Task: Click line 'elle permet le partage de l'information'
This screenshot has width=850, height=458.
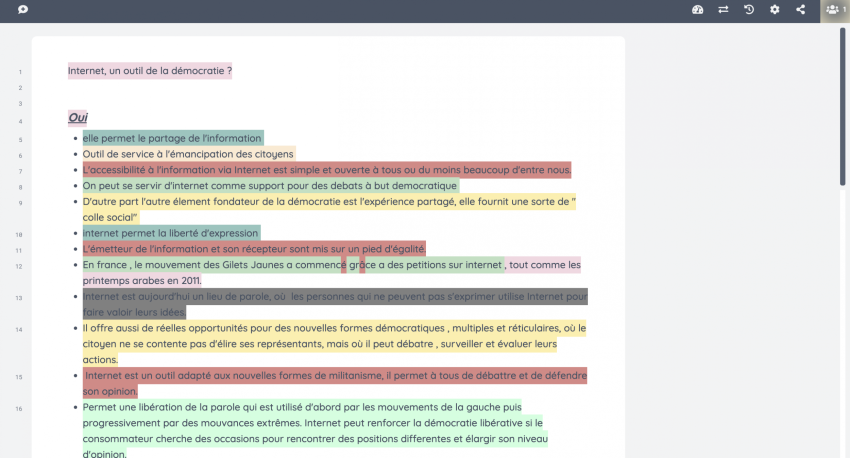Action: coord(172,138)
